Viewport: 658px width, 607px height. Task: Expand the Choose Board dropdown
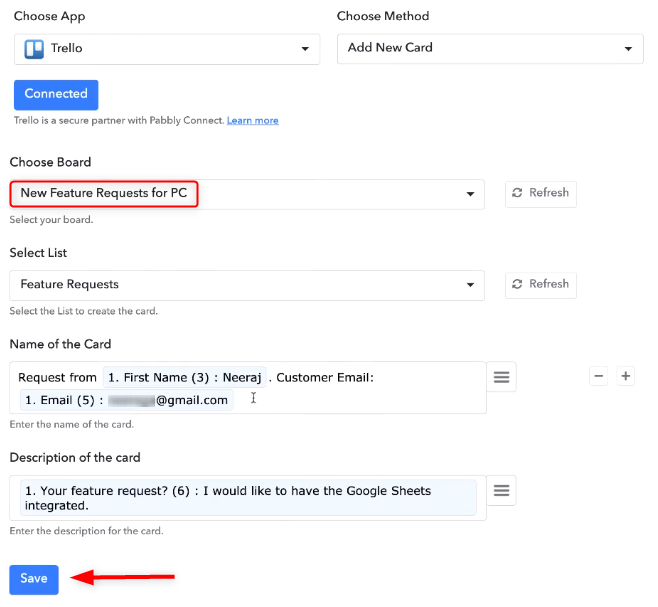tap(247, 194)
